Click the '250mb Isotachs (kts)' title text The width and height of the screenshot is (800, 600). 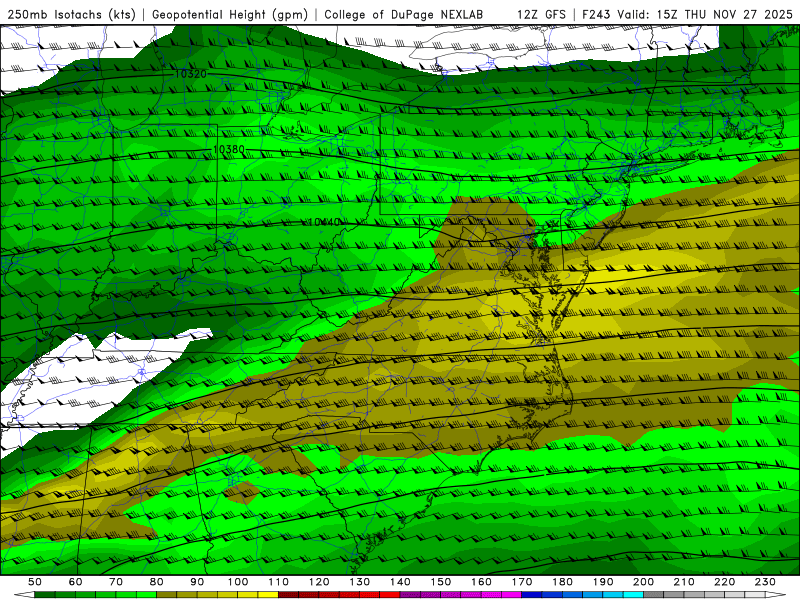pyautogui.click(x=71, y=15)
